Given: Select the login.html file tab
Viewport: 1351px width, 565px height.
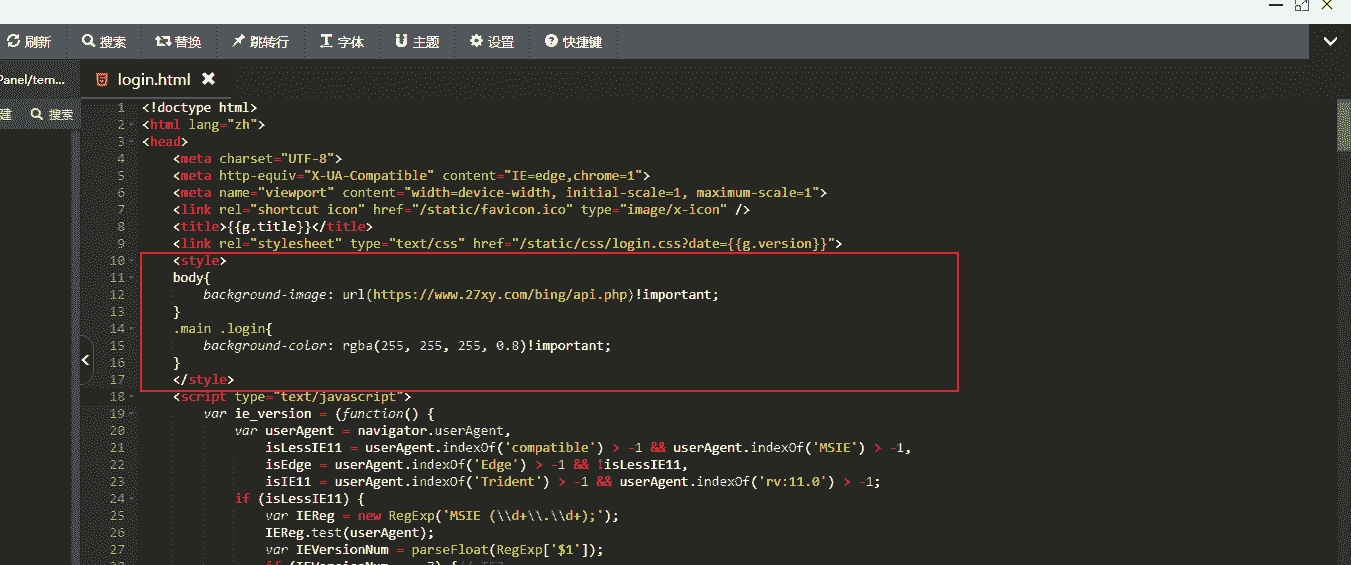Looking at the screenshot, I should [153, 79].
